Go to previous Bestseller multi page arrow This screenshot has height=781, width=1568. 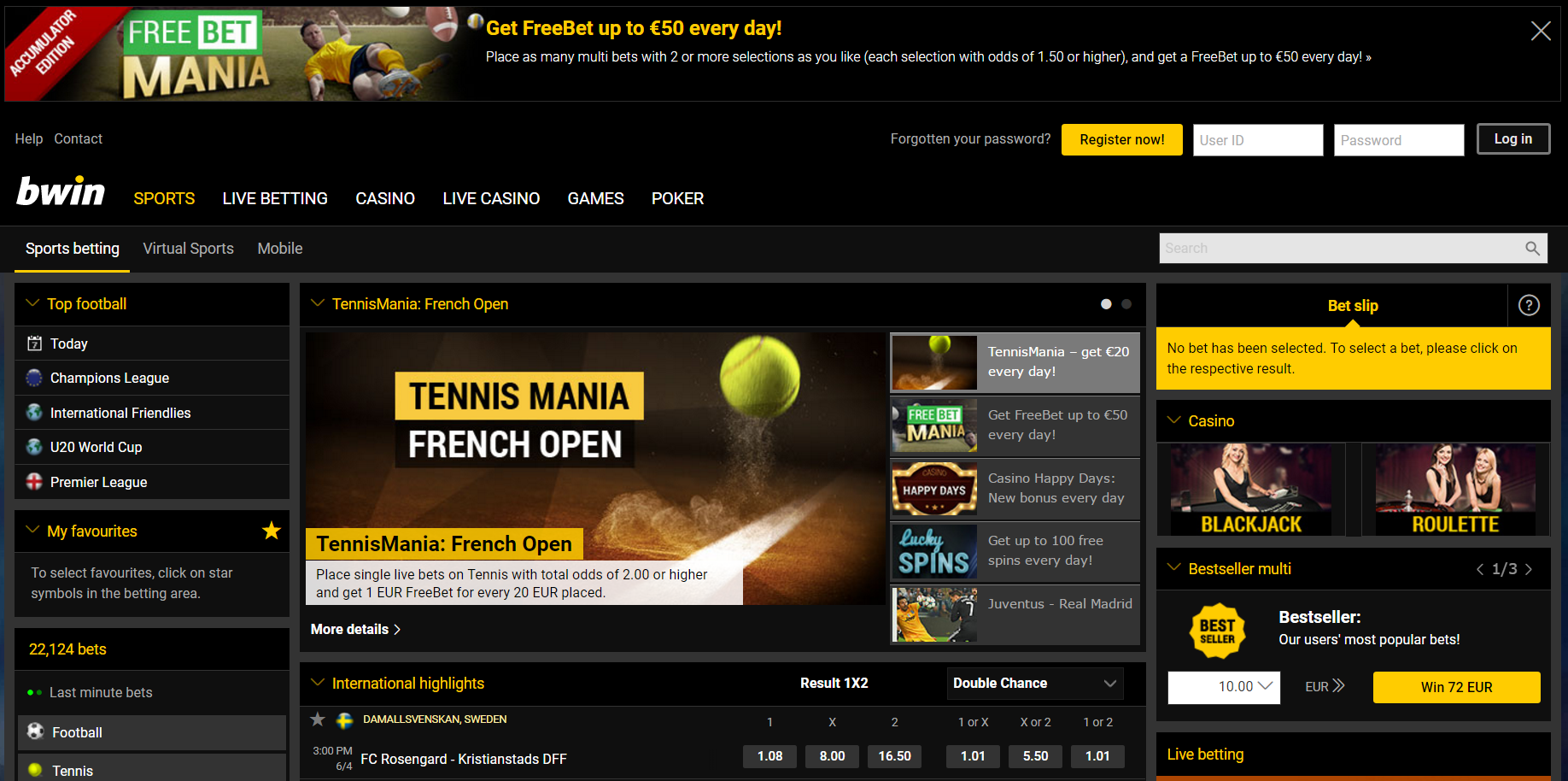[x=1480, y=569]
